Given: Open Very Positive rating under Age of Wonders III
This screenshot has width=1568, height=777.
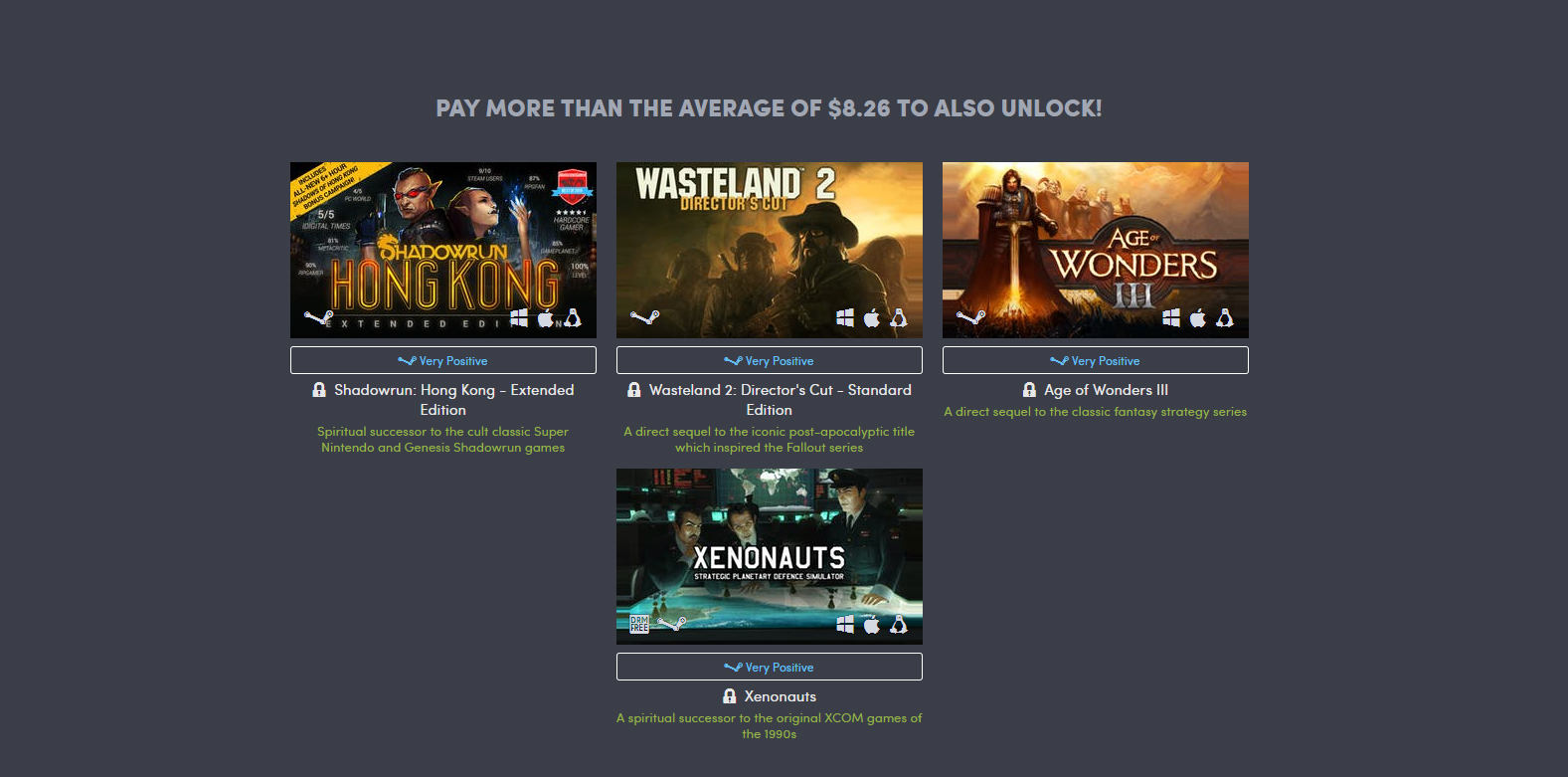Looking at the screenshot, I should pos(1096,360).
